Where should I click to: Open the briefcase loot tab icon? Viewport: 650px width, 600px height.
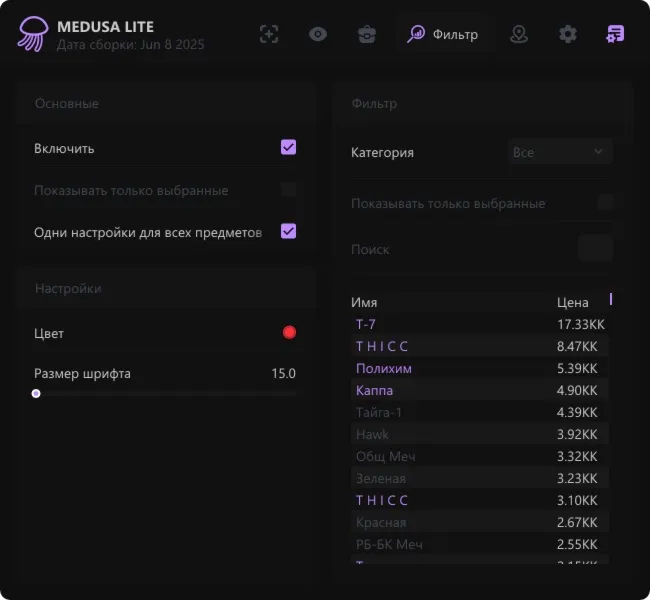367,34
